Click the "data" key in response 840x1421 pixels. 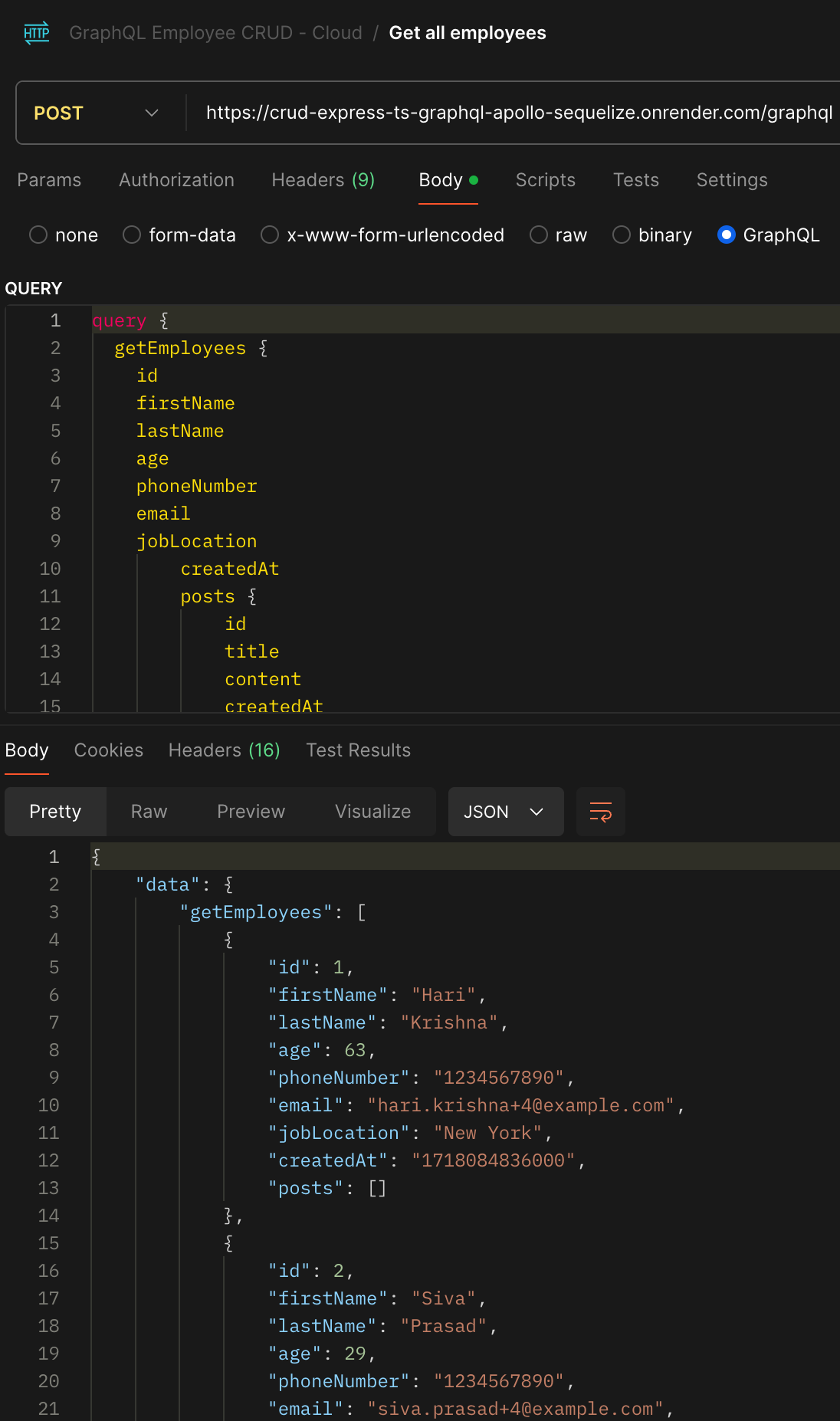[x=168, y=884]
